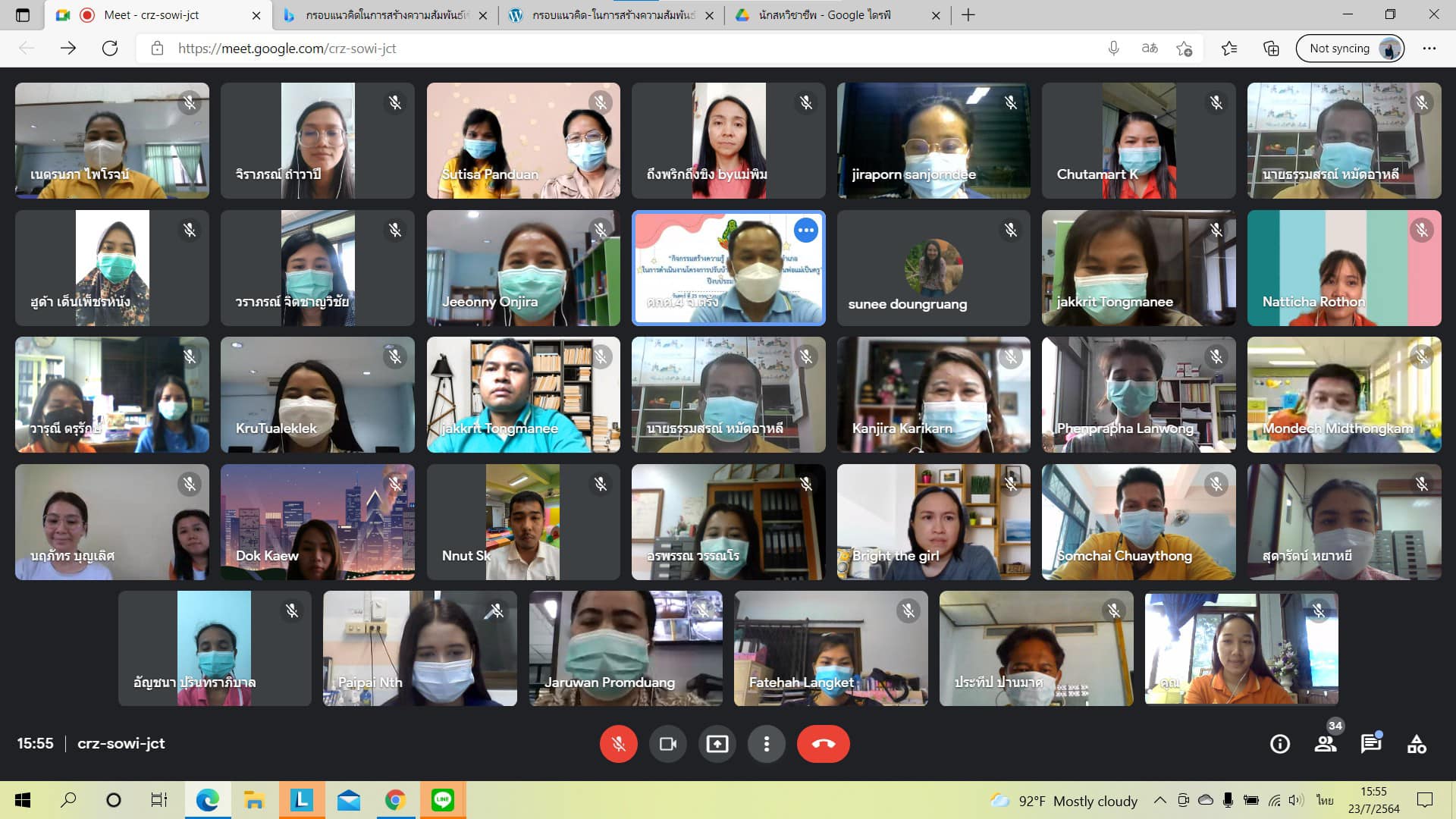Click the blue options dots on highlighted speaker tile

click(806, 230)
